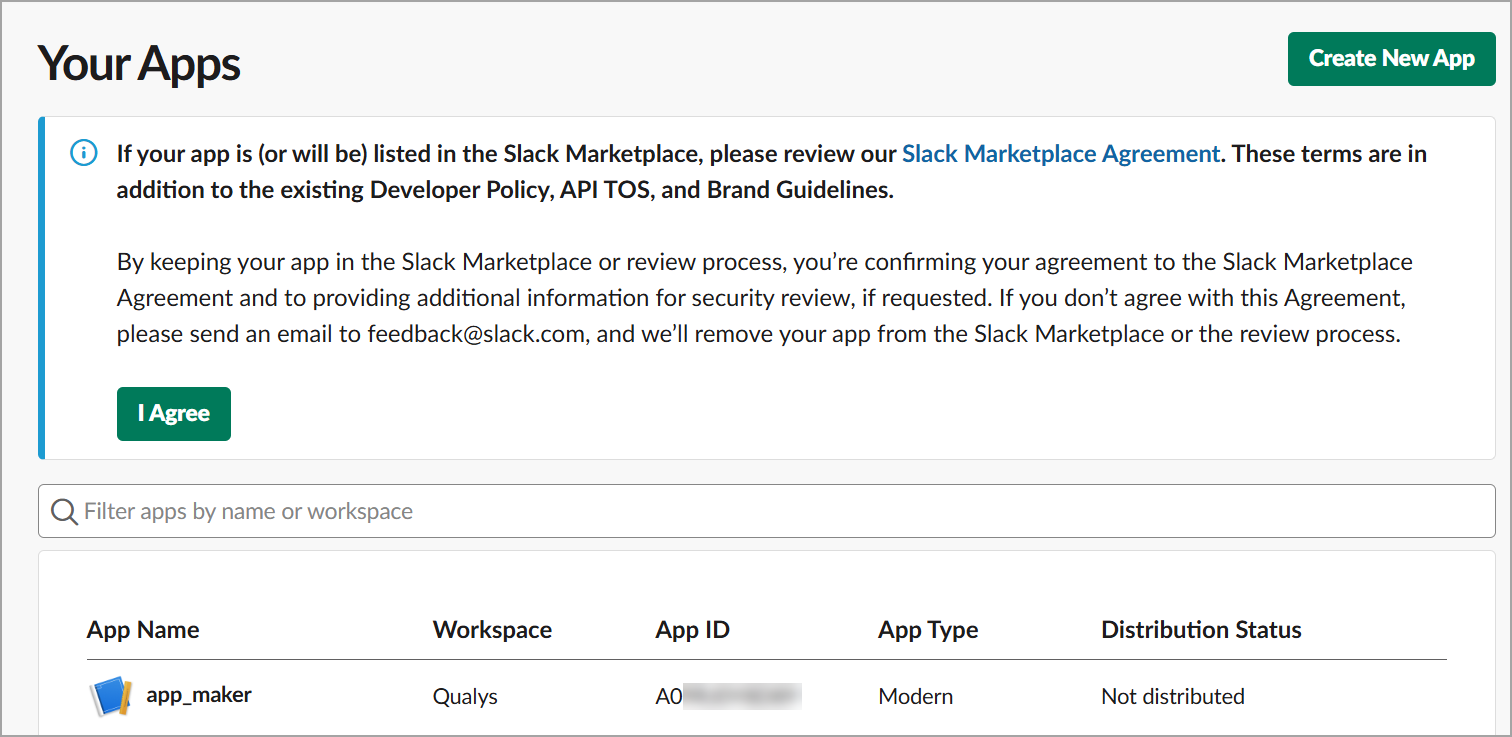This screenshot has height=737, width=1512.
Task: Click the magnifier icon in the filter bar
Action: [x=64, y=512]
